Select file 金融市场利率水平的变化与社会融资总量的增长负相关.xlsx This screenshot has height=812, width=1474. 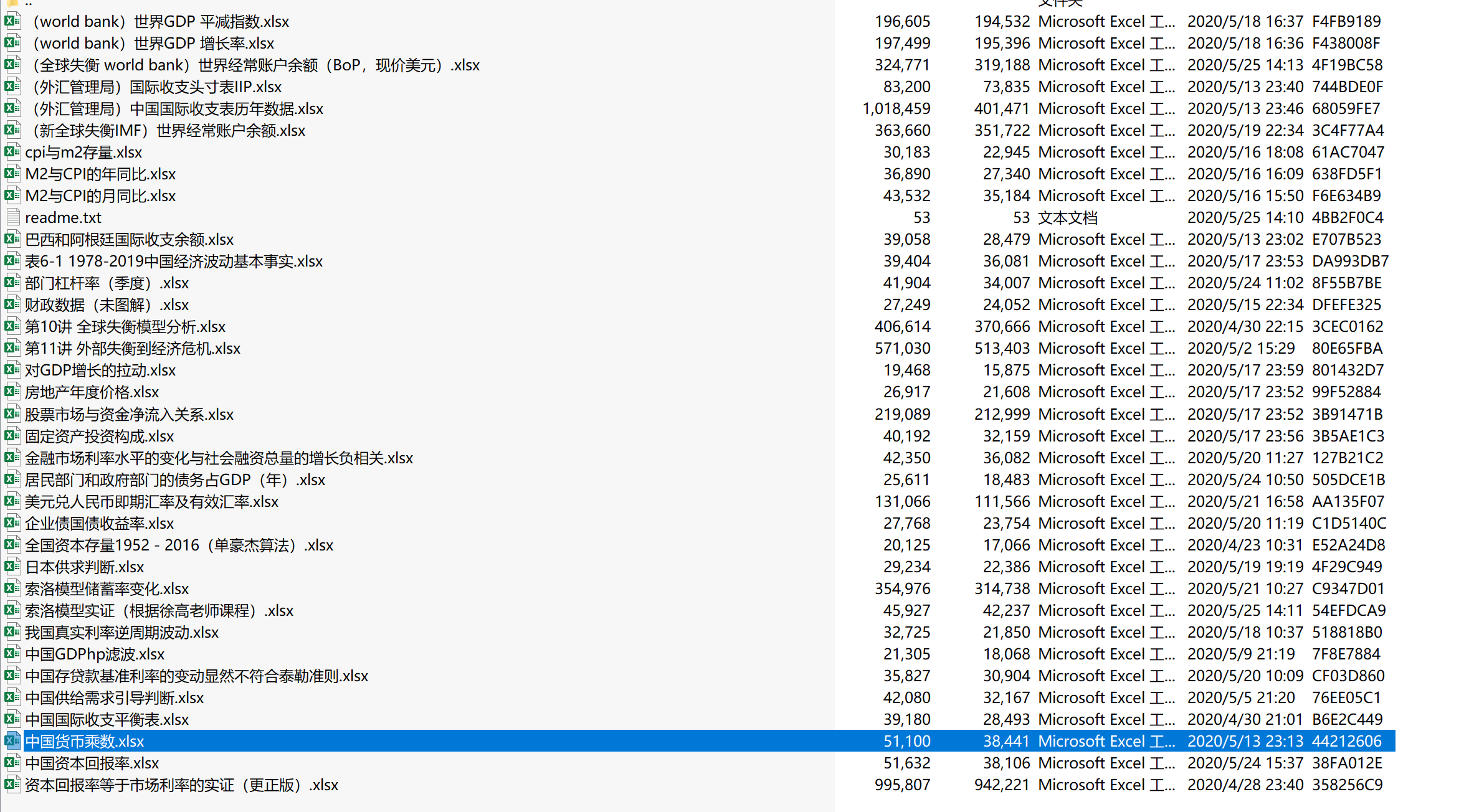click(x=219, y=458)
